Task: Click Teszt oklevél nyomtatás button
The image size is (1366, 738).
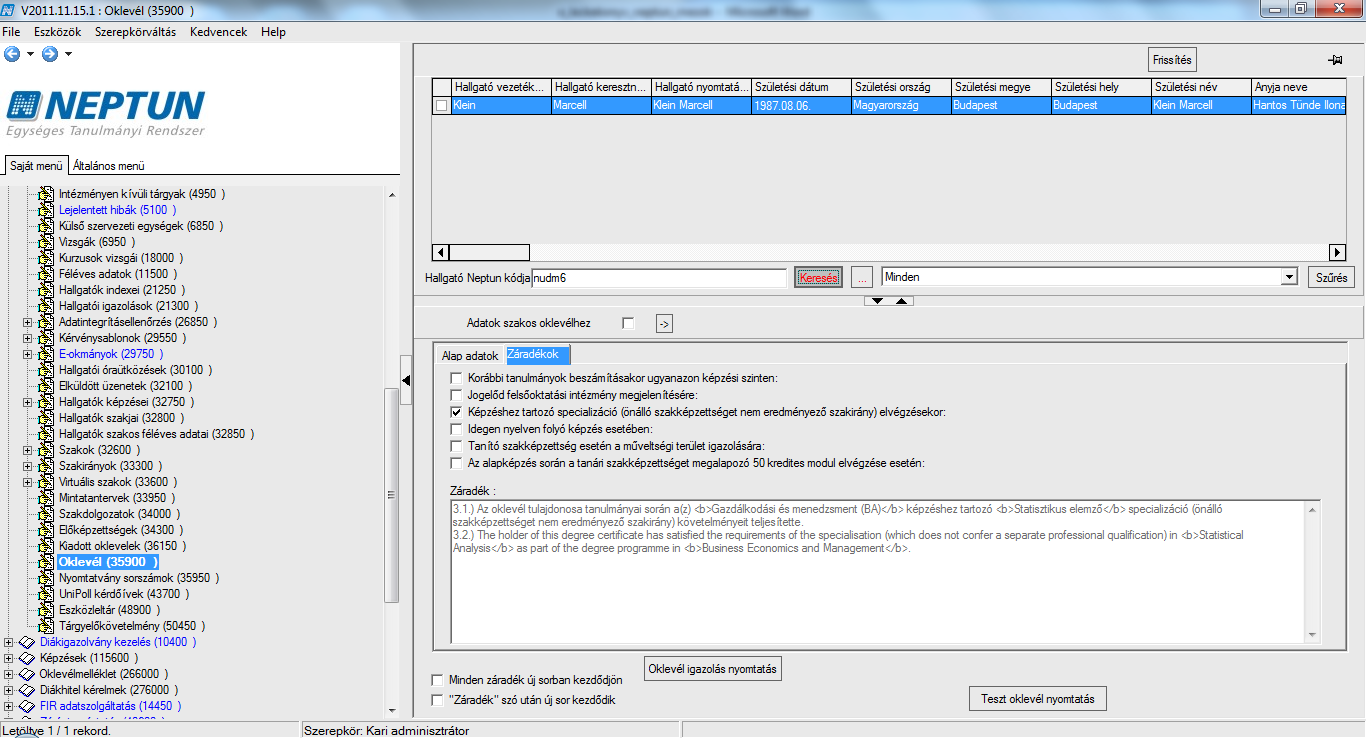Action: click(1038, 698)
